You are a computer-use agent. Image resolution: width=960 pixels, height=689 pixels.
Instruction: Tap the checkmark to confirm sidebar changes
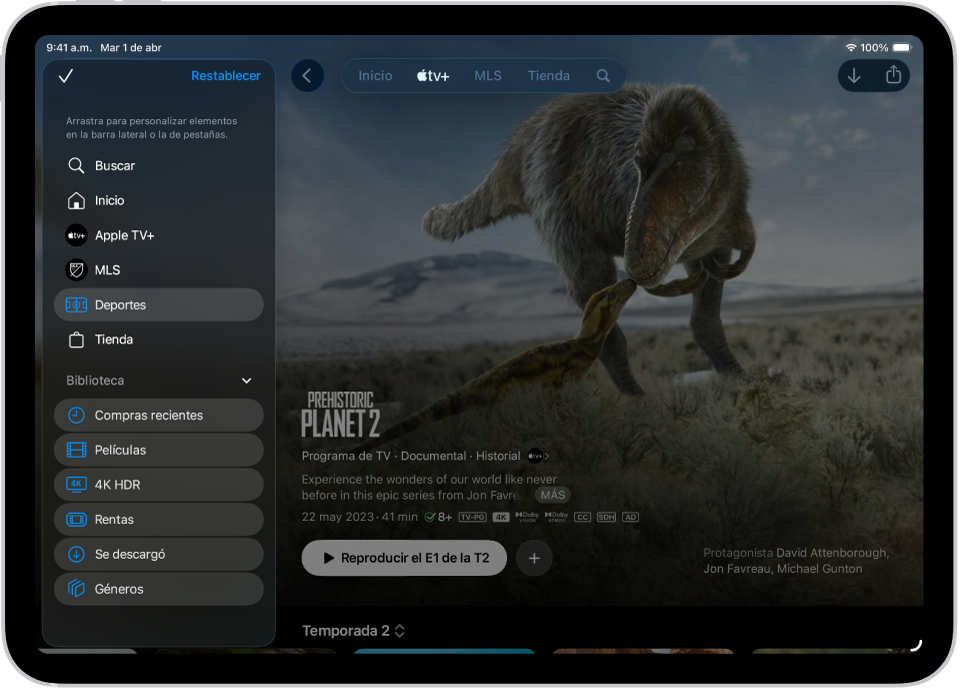(66, 75)
